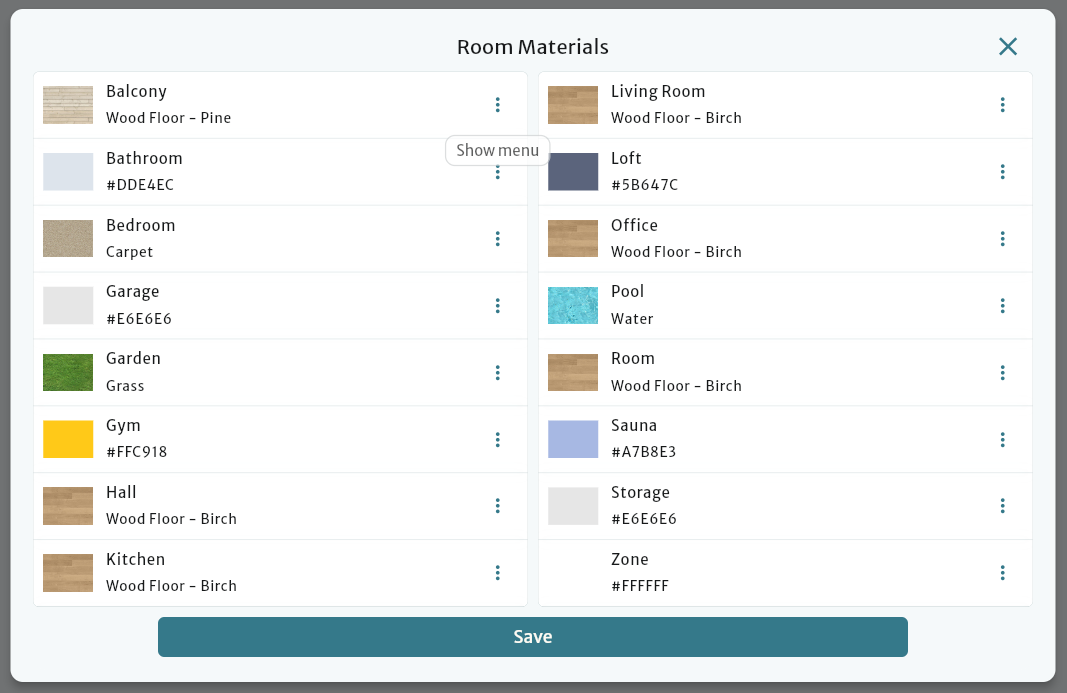
Task: Open the options menu for Living Room
Action: point(1002,104)
